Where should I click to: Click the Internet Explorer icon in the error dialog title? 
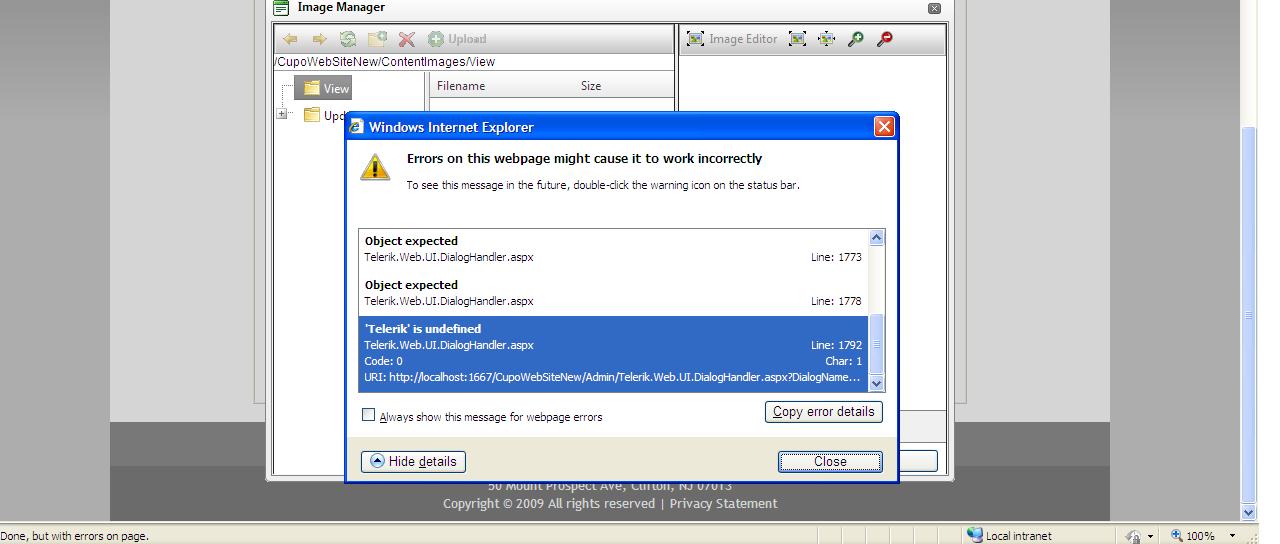pyautogui.click(x=356, y=127)
